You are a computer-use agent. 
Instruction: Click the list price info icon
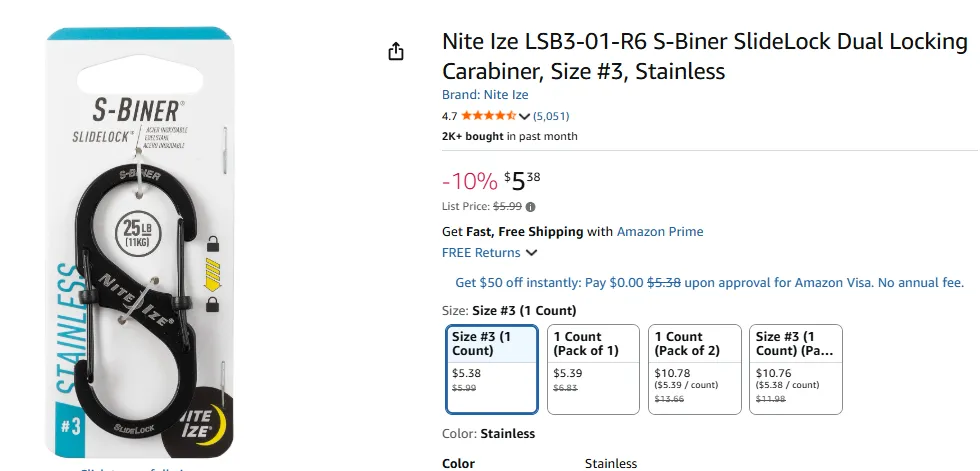(x=530, y=207)
